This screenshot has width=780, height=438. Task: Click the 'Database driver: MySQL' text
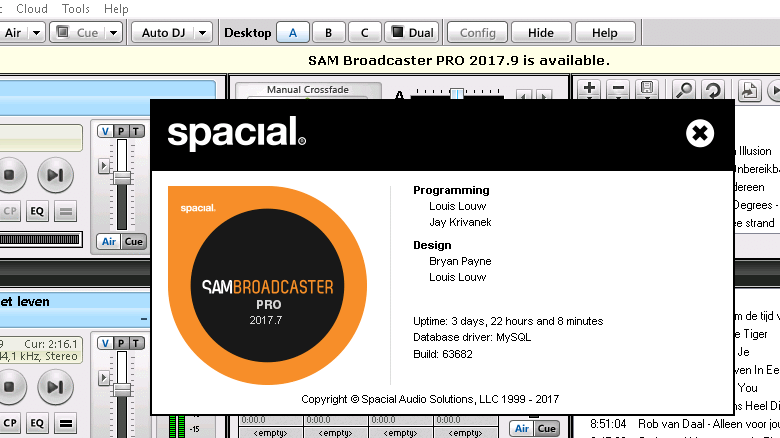click(x=472, y=337)
